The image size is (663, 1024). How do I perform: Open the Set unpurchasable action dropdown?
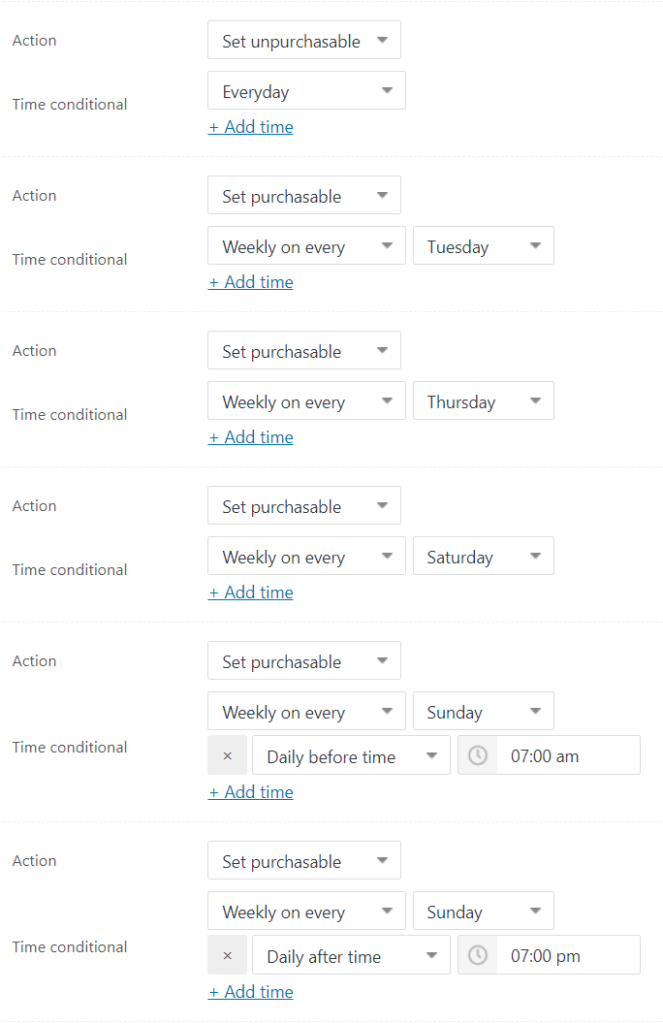(303, 40)
